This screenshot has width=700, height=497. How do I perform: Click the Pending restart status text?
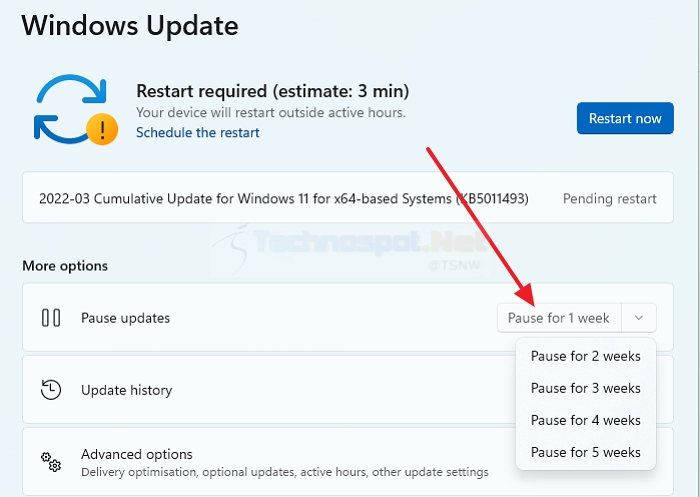(x=609, y=199)
